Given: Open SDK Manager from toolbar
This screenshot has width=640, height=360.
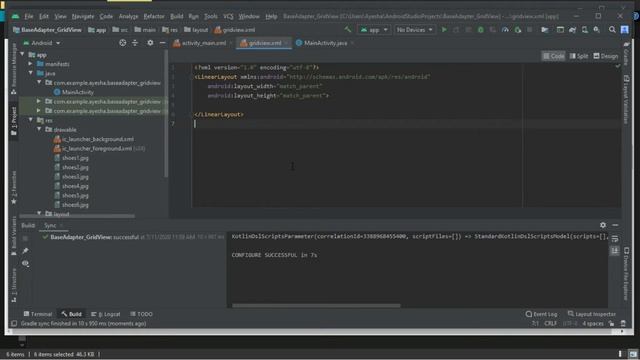Looking at the screenshot, I should tap(597, 30).
